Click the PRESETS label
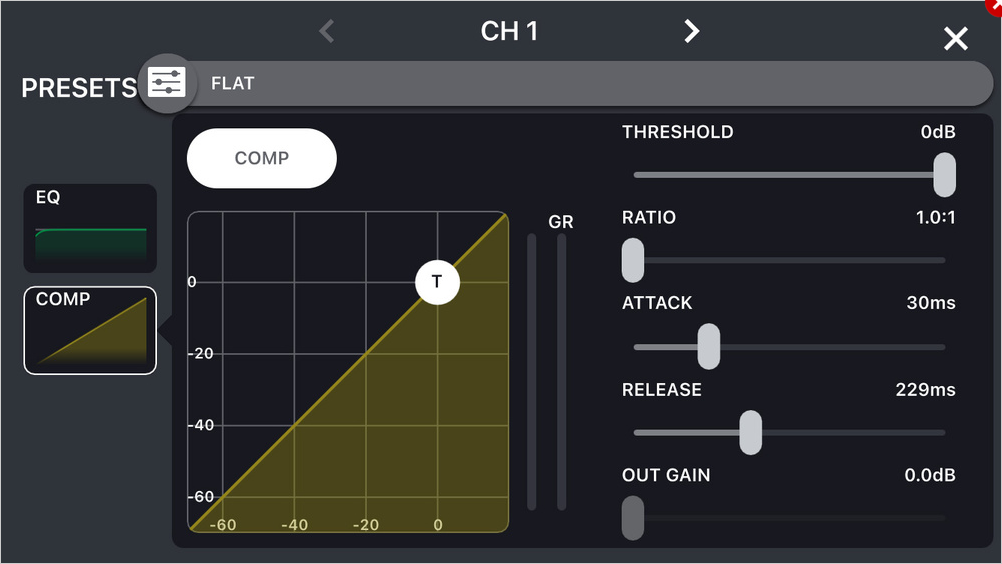This screenshot has height=564, width=1002. coord(78,88)
